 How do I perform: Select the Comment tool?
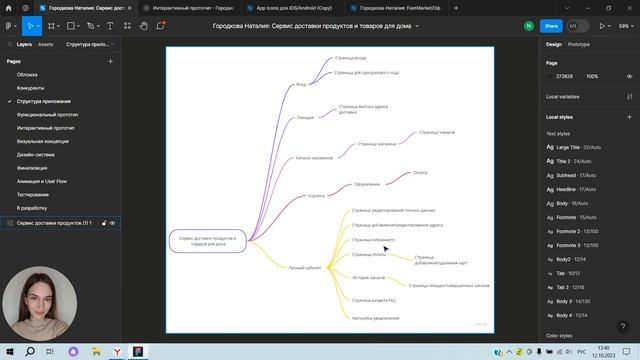[x=160, y=26]
